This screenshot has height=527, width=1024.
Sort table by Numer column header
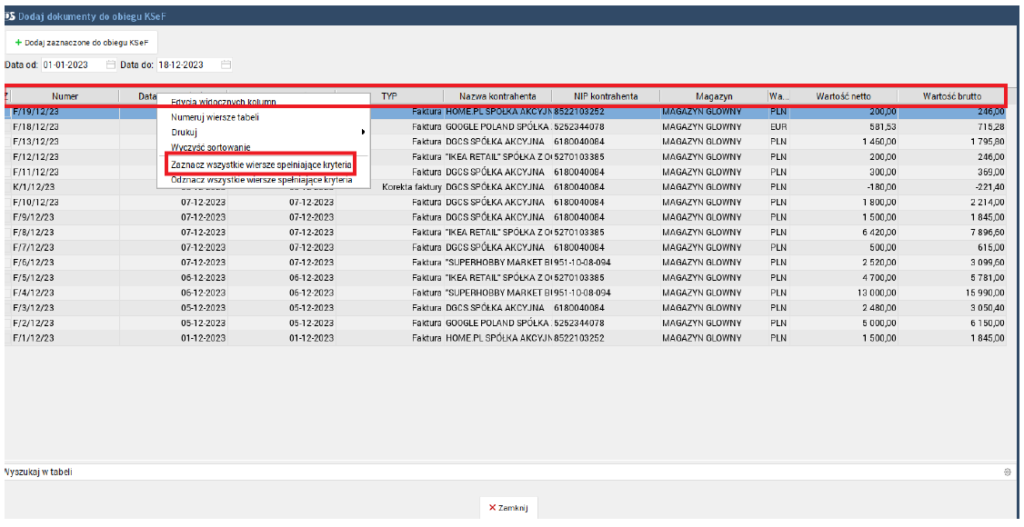coord(65,97)
